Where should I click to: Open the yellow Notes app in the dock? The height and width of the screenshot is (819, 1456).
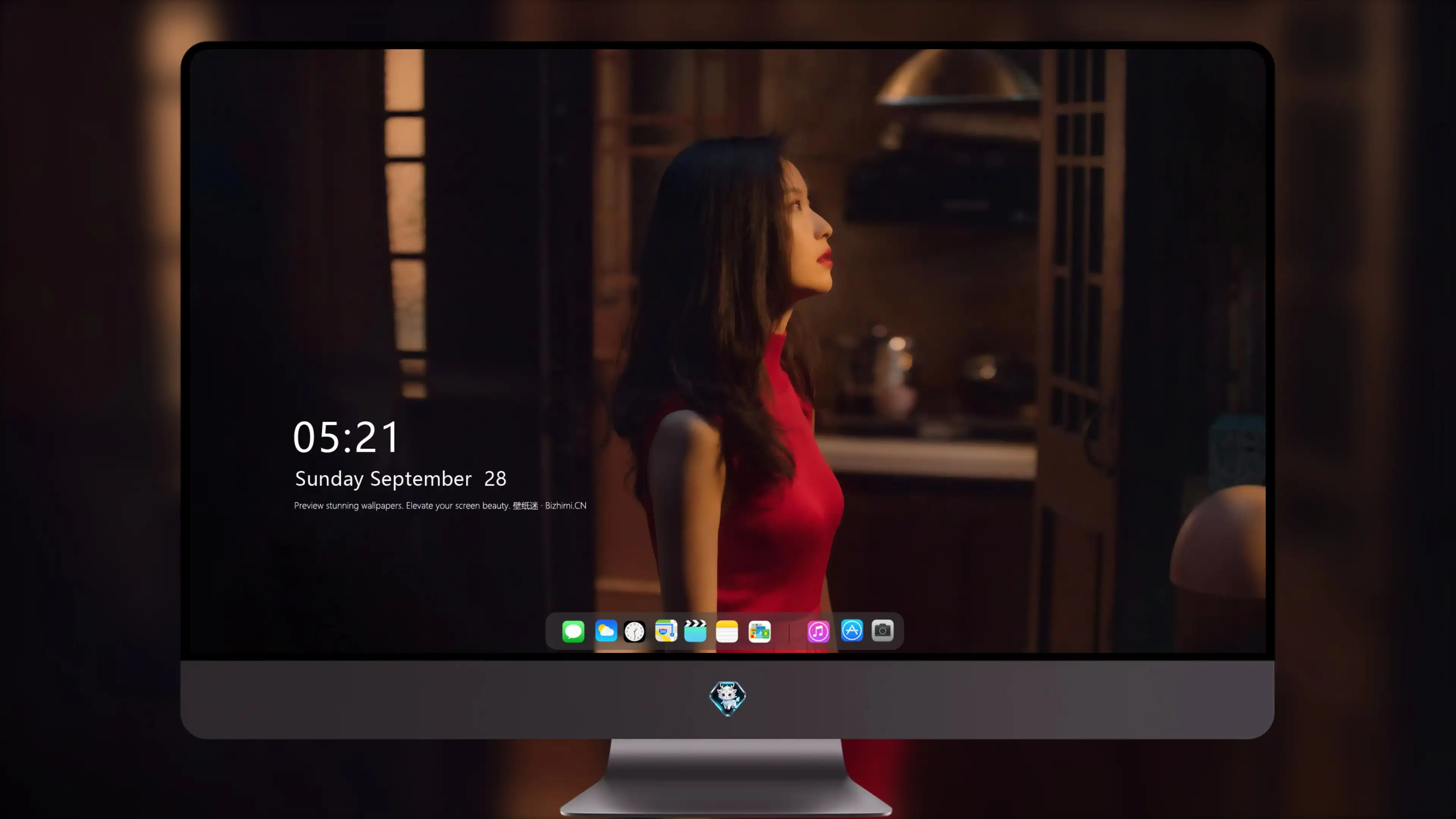click(x=727, y=631)
